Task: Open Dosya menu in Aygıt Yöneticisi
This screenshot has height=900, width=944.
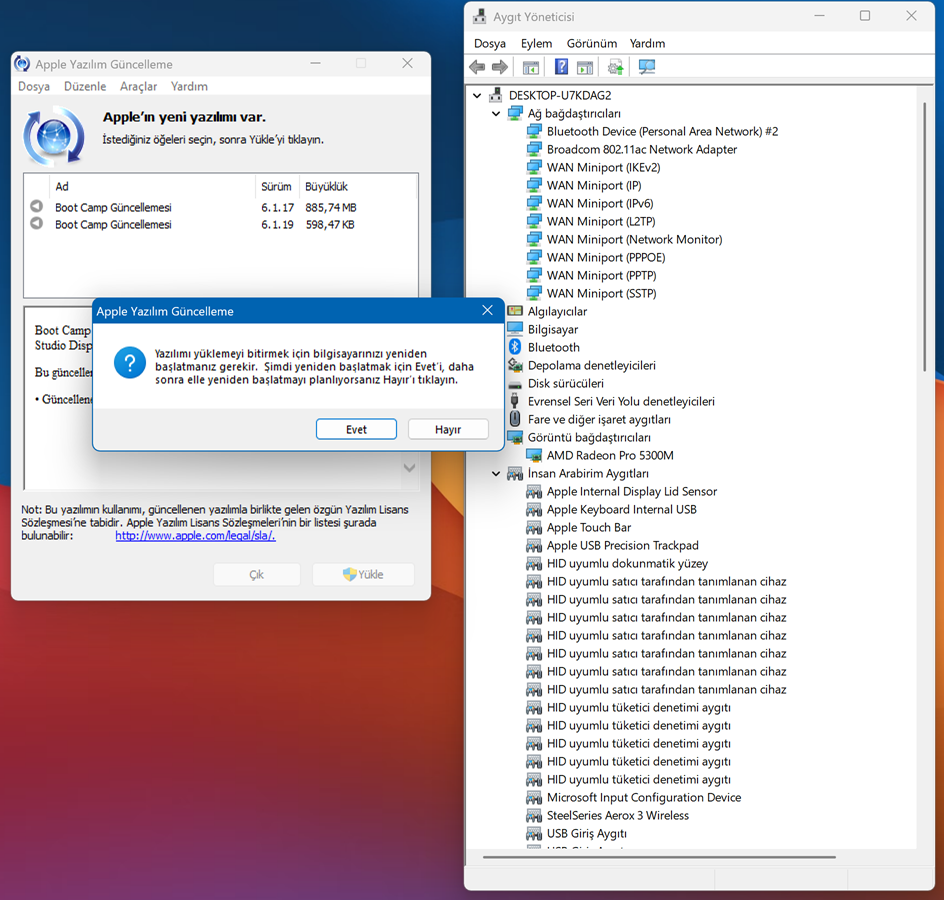Action: [x=489, y=43]
